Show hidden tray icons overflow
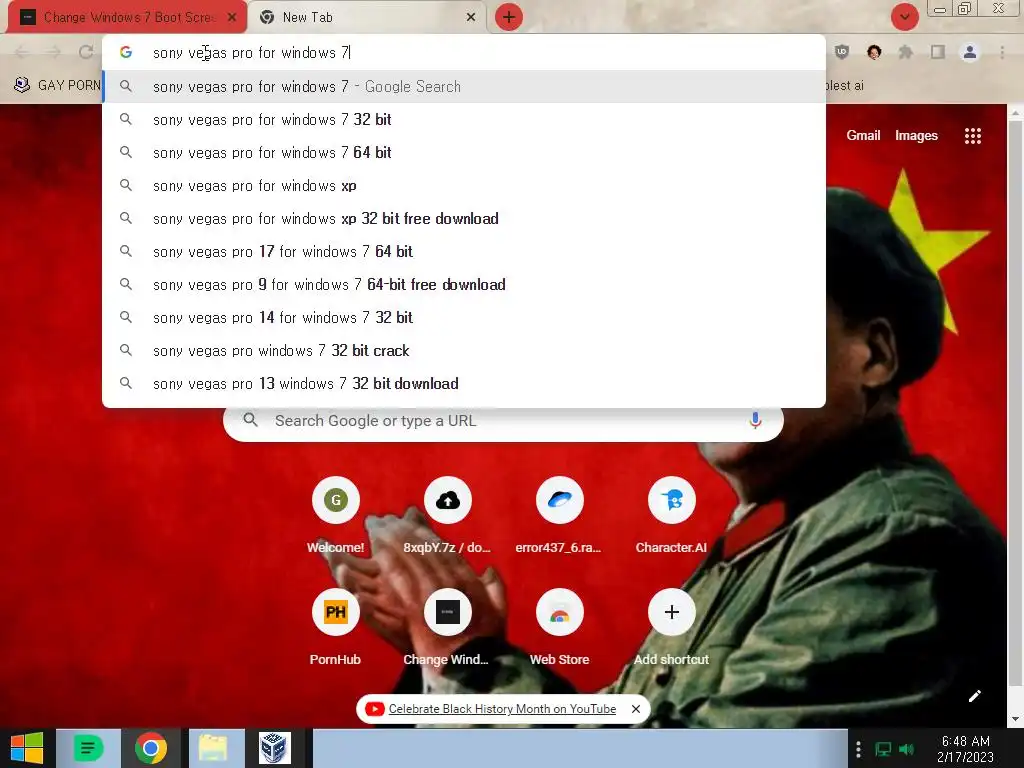Image resolution: width=1024 pixels, height=768 pixels. tap(858, 749)
